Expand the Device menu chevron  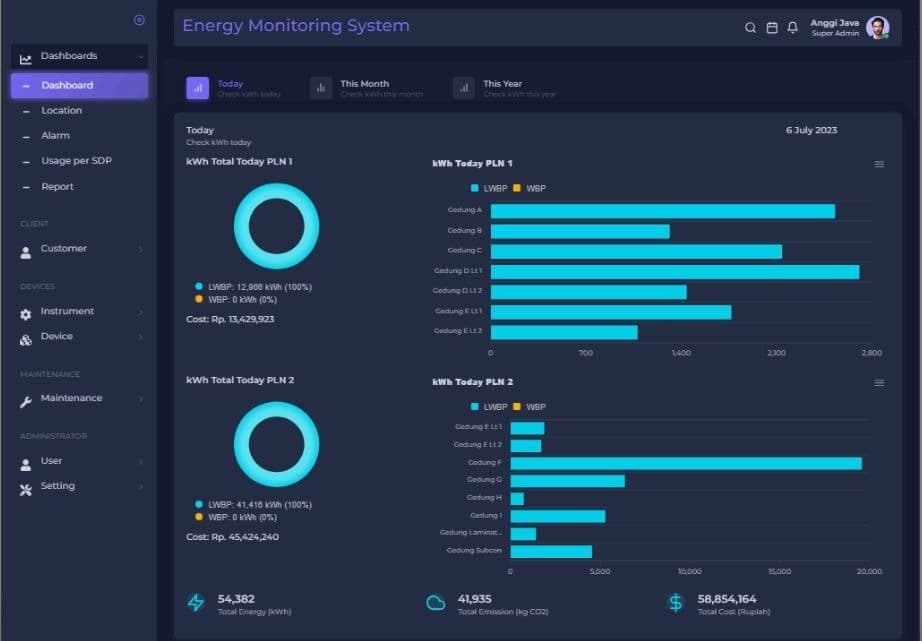click(141, 337)
